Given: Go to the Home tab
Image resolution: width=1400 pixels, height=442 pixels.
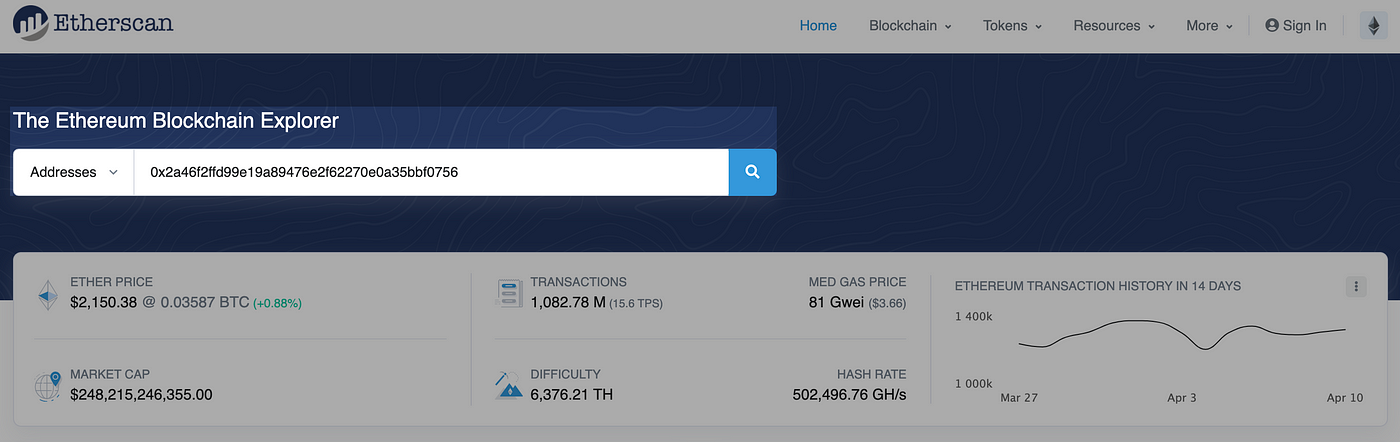Looking at the screenshot, I should (818, 26).
